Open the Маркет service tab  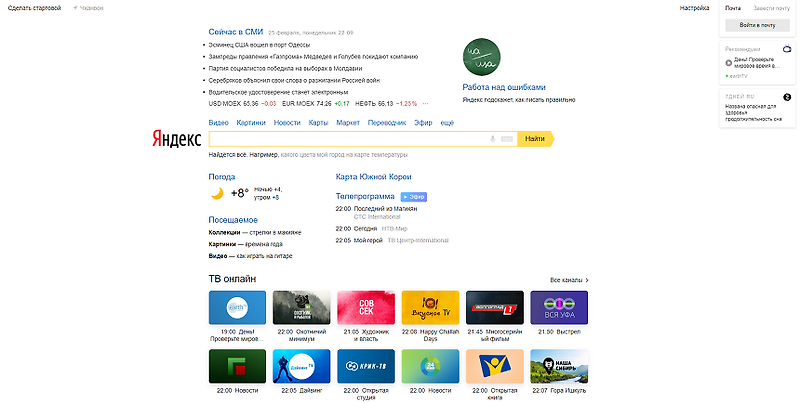[348, 123]
